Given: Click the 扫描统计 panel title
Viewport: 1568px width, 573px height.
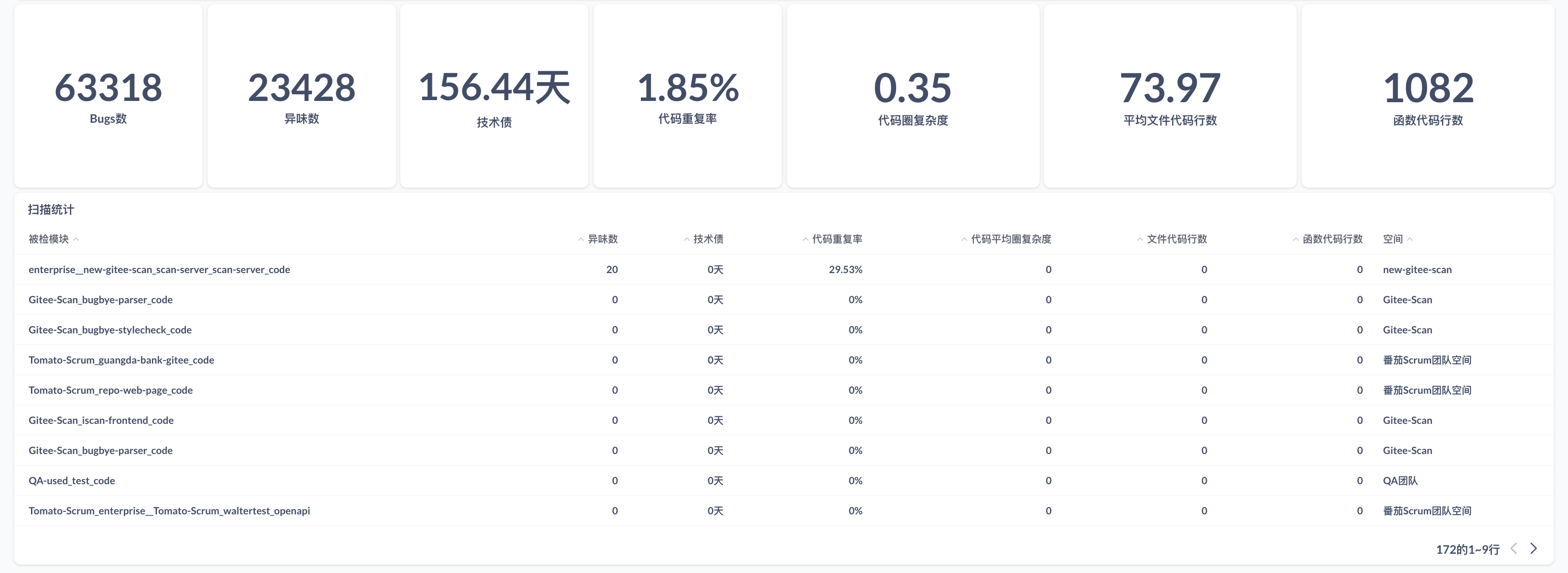Looking at the screenshot, I should click(51, 209).
